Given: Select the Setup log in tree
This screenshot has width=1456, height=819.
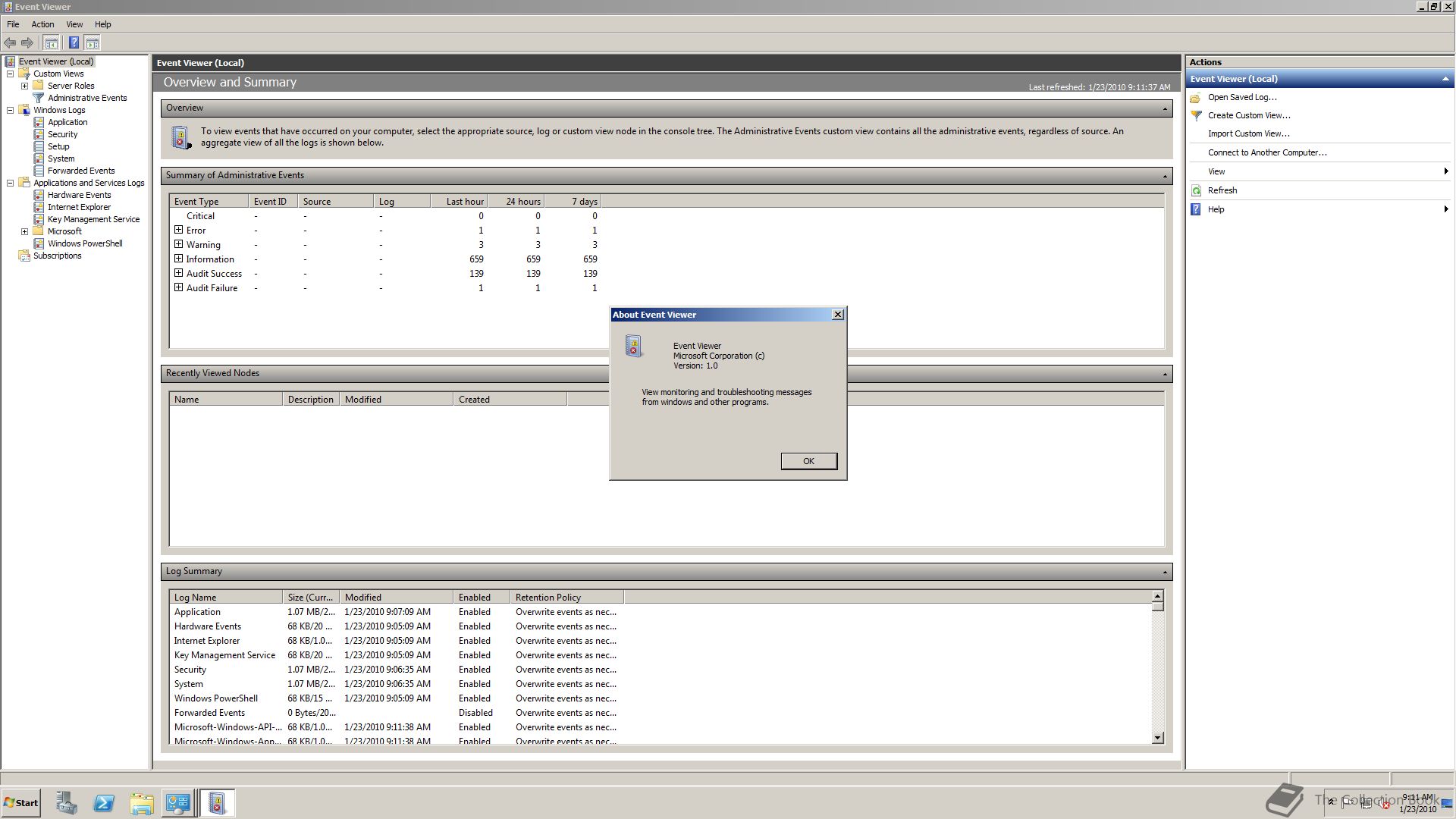Looking at the screenshot, I should (x=58, y=146).
